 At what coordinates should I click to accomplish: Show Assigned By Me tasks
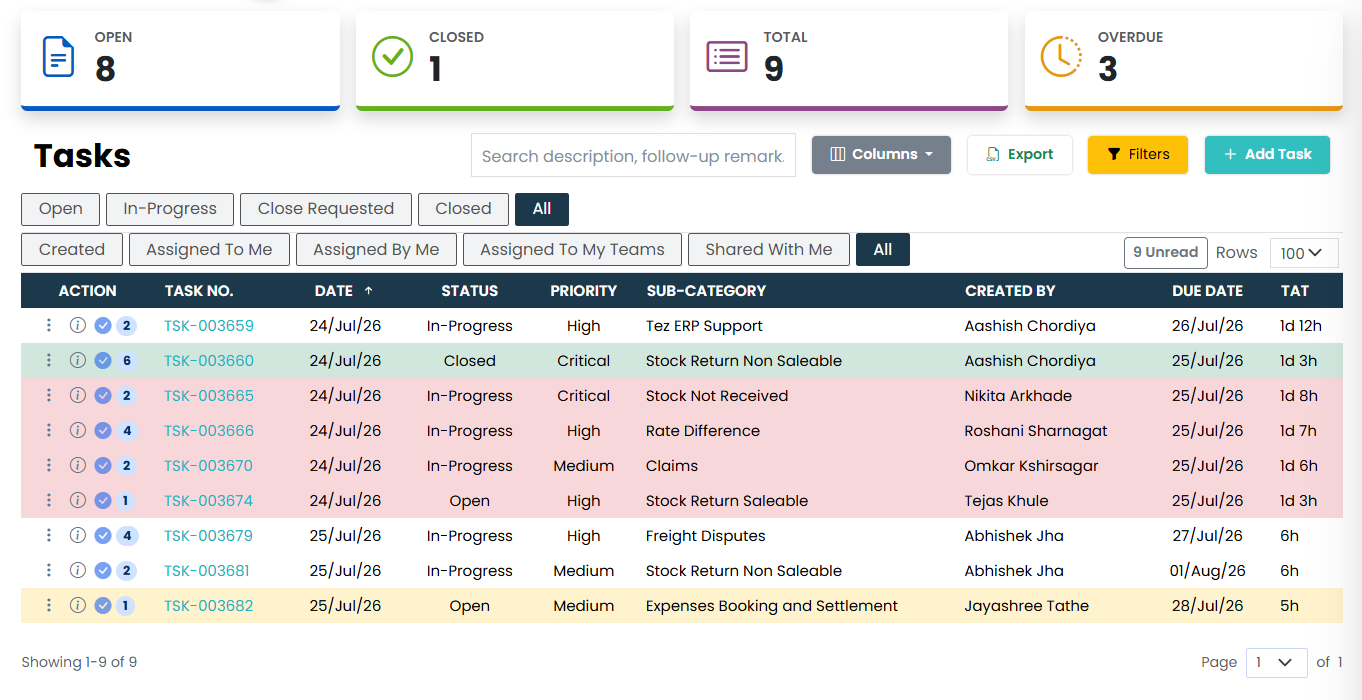coord(376,250)
